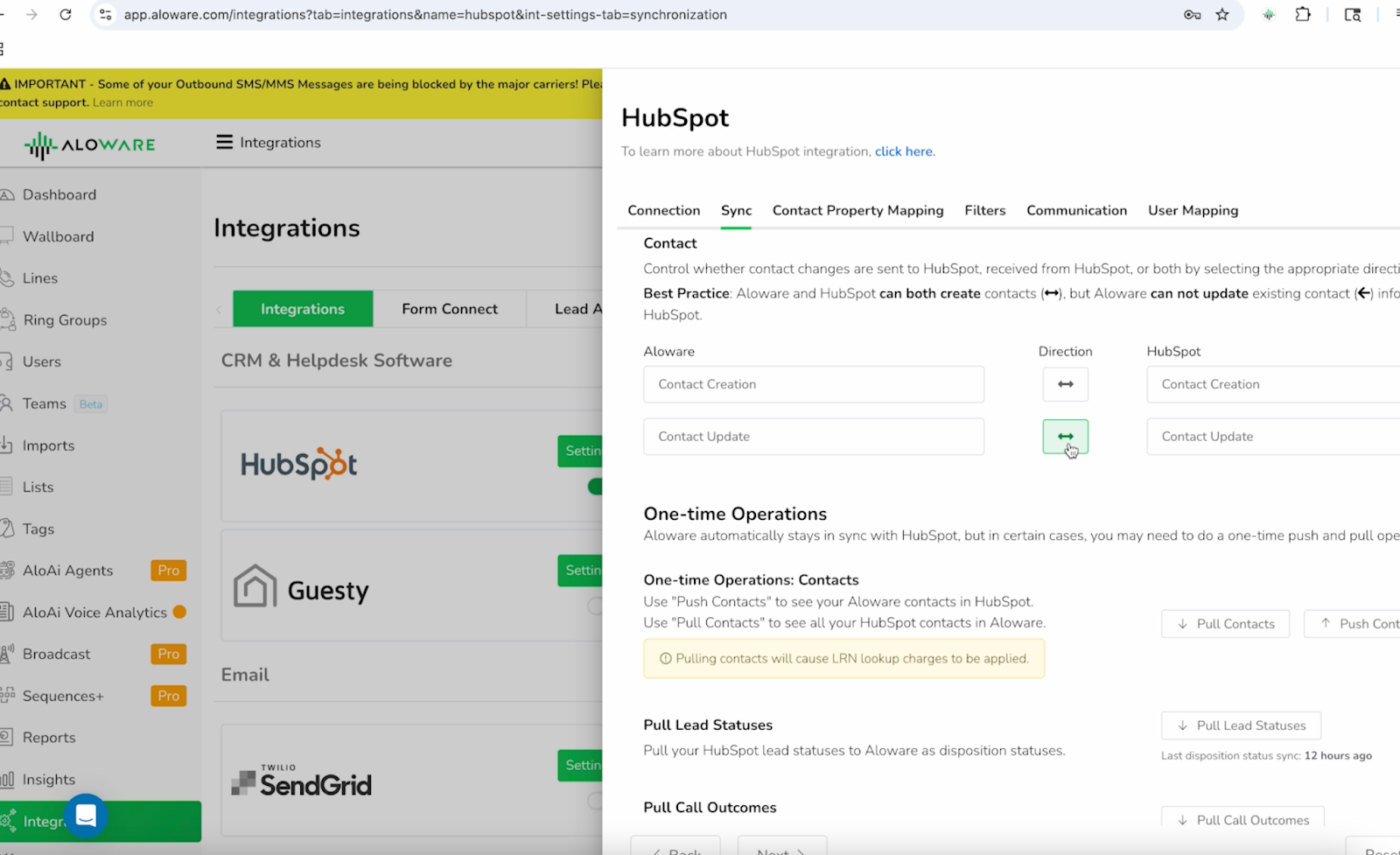1400x855 pixels.
Task: Open the Contact Property Mapping tab
Action: pos(857,210)
